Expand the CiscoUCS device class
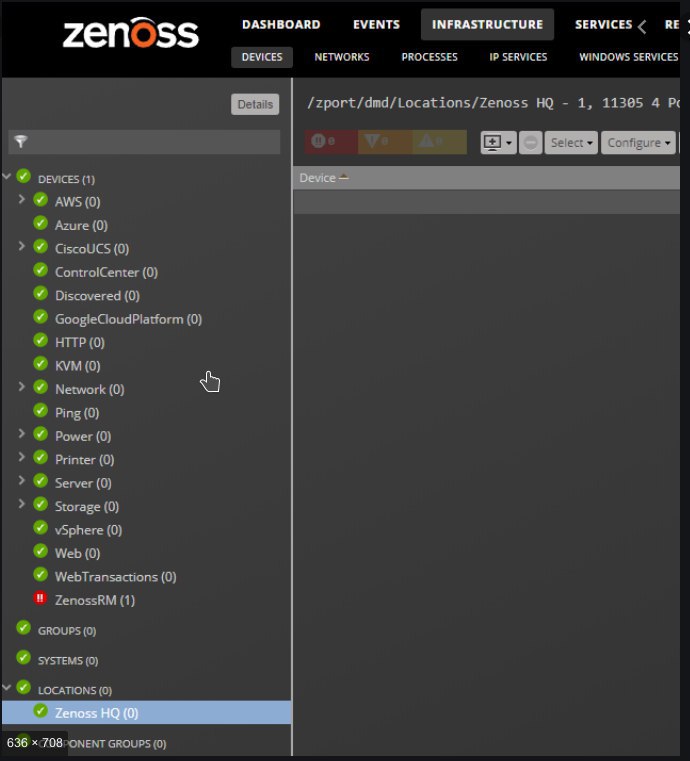This screenshot has height=761, width=690. (x=21, y=247)
